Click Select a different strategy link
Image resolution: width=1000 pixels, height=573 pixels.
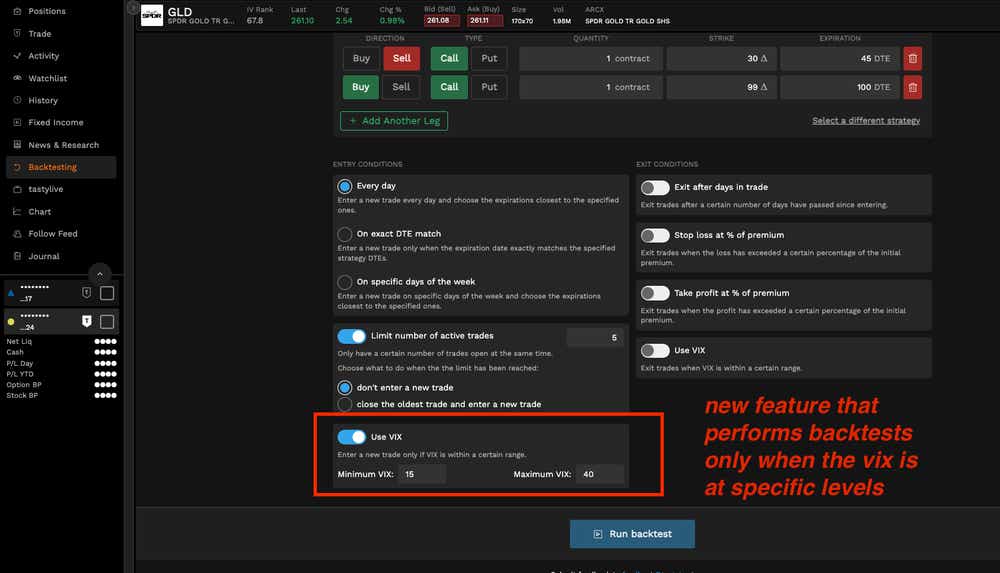[865, 121]
